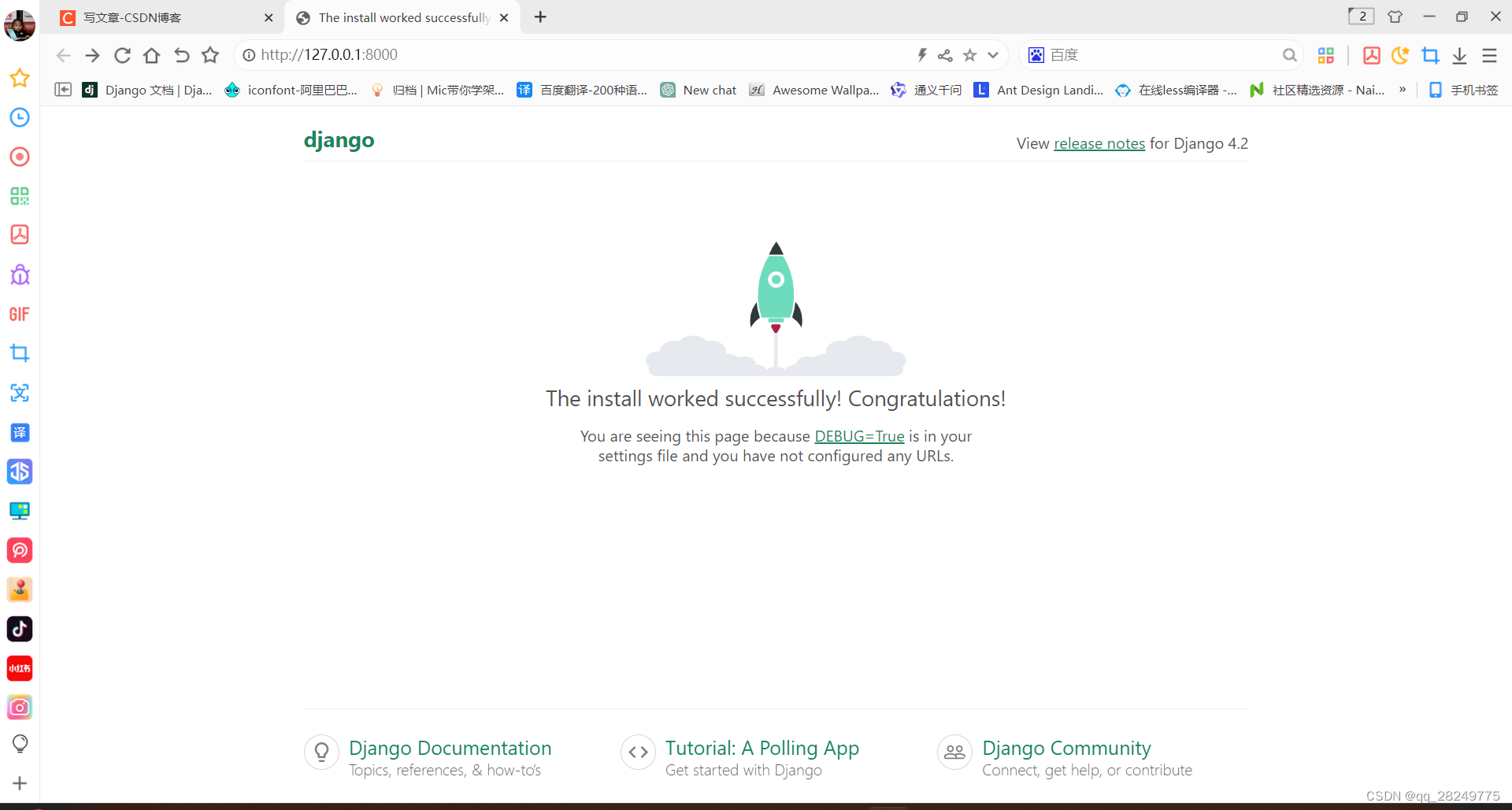Open the 手机书签 mobile bookmarks
This screenshot has height=810, width=1512.
[x=1463, y=90]
